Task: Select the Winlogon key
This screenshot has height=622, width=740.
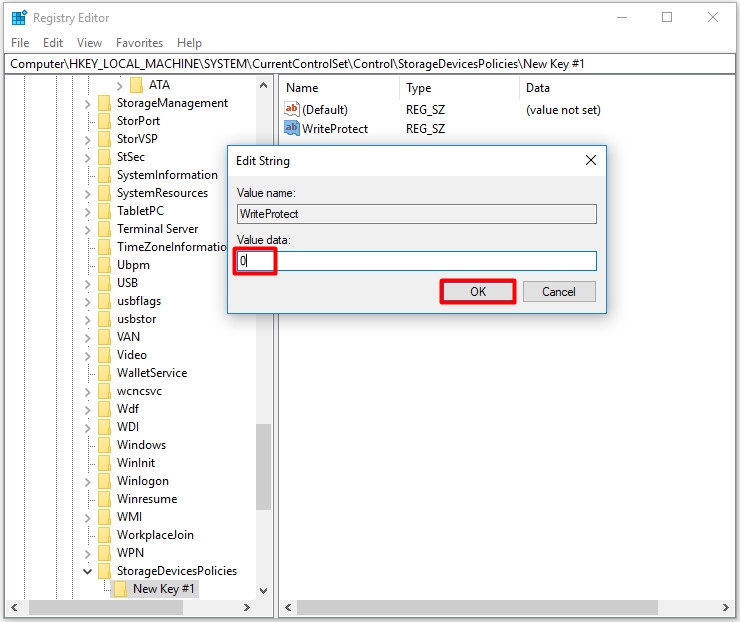Action: [143, 481]
